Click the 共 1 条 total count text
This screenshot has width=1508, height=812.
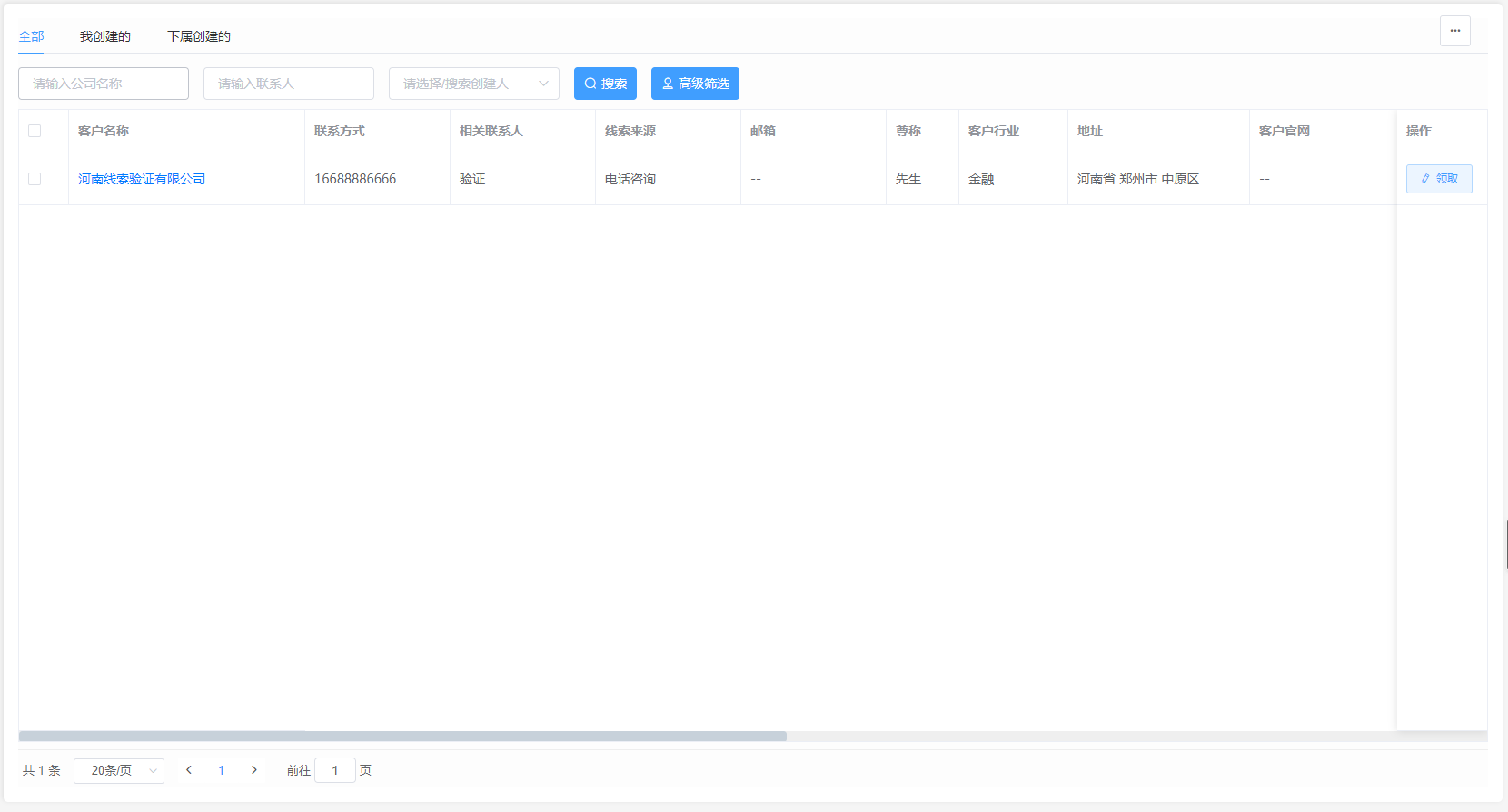pyautogui.click(x=42, y=770)
